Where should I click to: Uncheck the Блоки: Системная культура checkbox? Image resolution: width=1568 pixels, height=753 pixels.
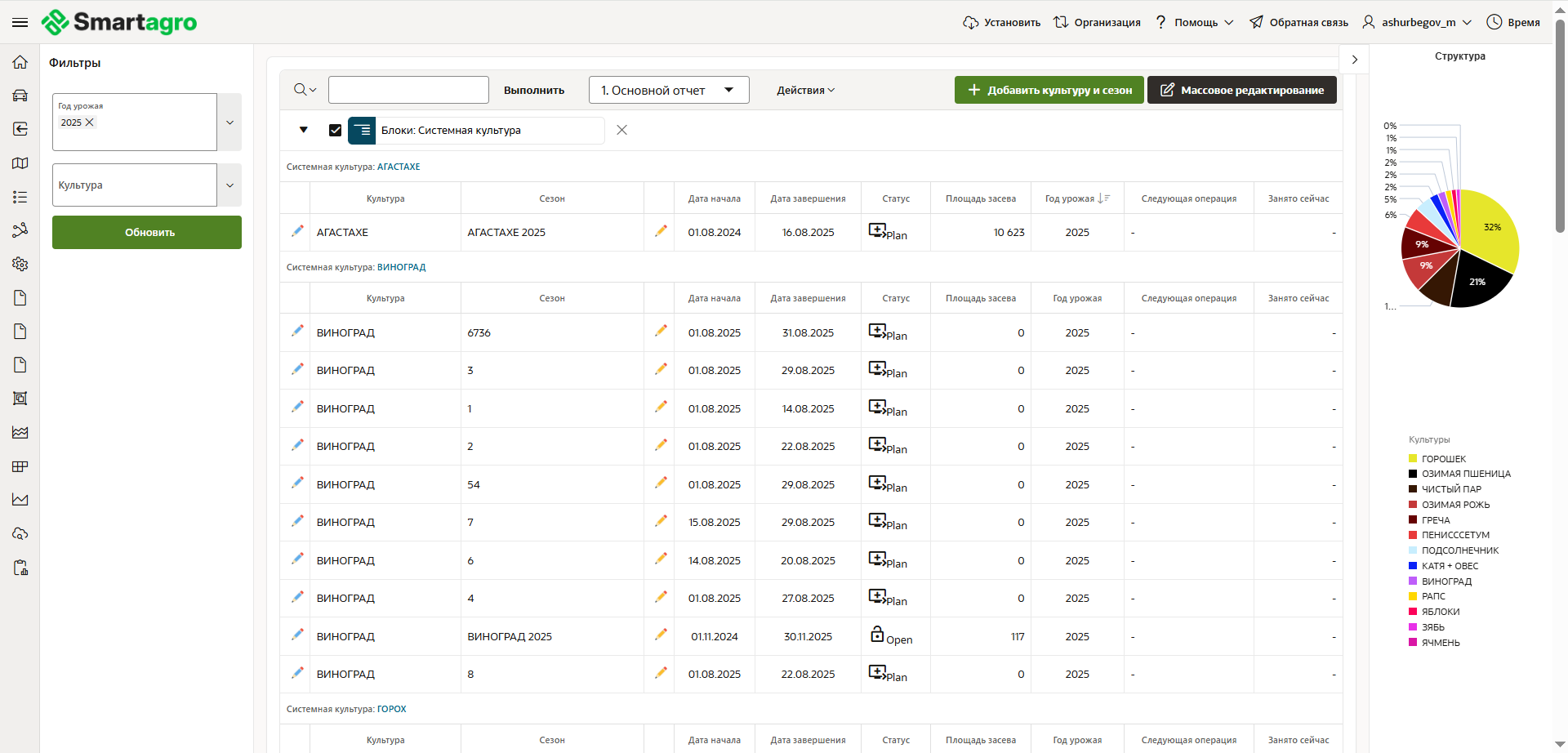335,131
